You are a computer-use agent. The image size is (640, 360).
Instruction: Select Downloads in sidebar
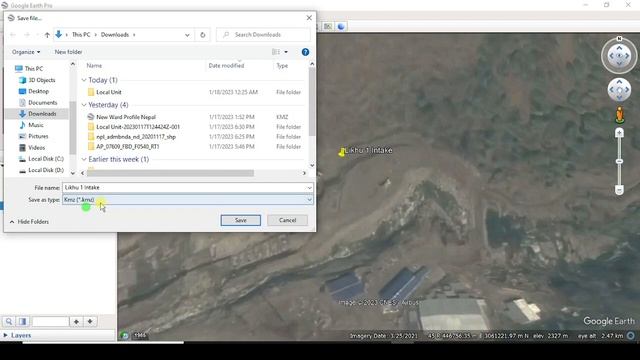pyautogui.click(x=38, y=113)
